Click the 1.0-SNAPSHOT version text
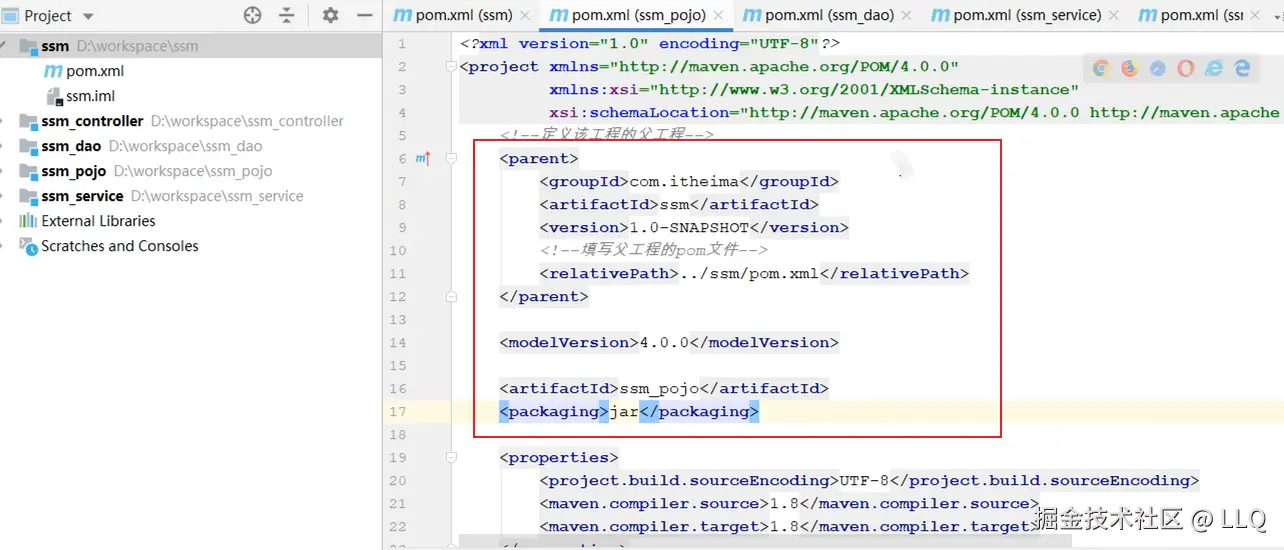This screenshot has width=1284, height=550. pyautogui.click(x=689, y=227)
